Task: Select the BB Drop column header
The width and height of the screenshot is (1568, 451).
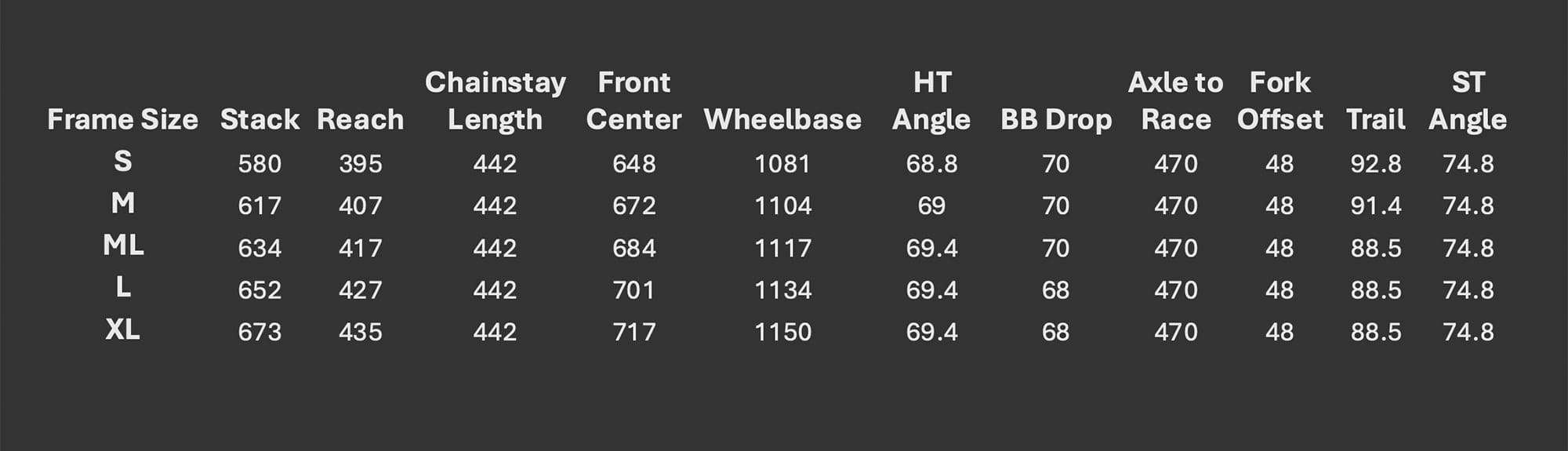Action: pyautogui.click(x=1055, y=119)
